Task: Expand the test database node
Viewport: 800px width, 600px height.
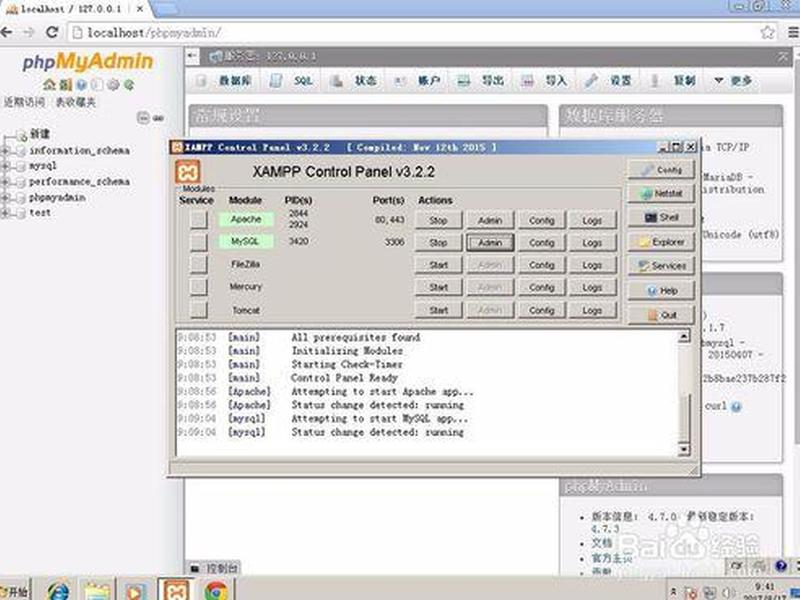Action: click(x=5, y=213)
